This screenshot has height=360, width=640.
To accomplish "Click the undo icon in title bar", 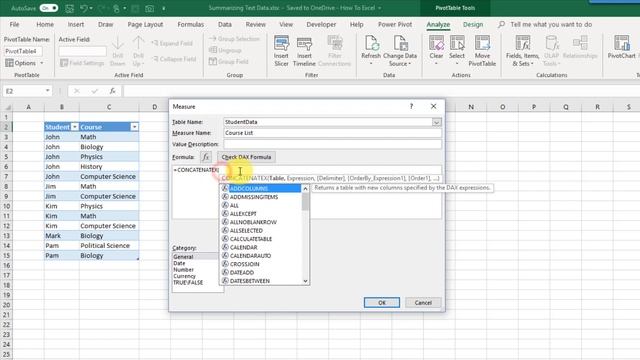I will 84,8.
